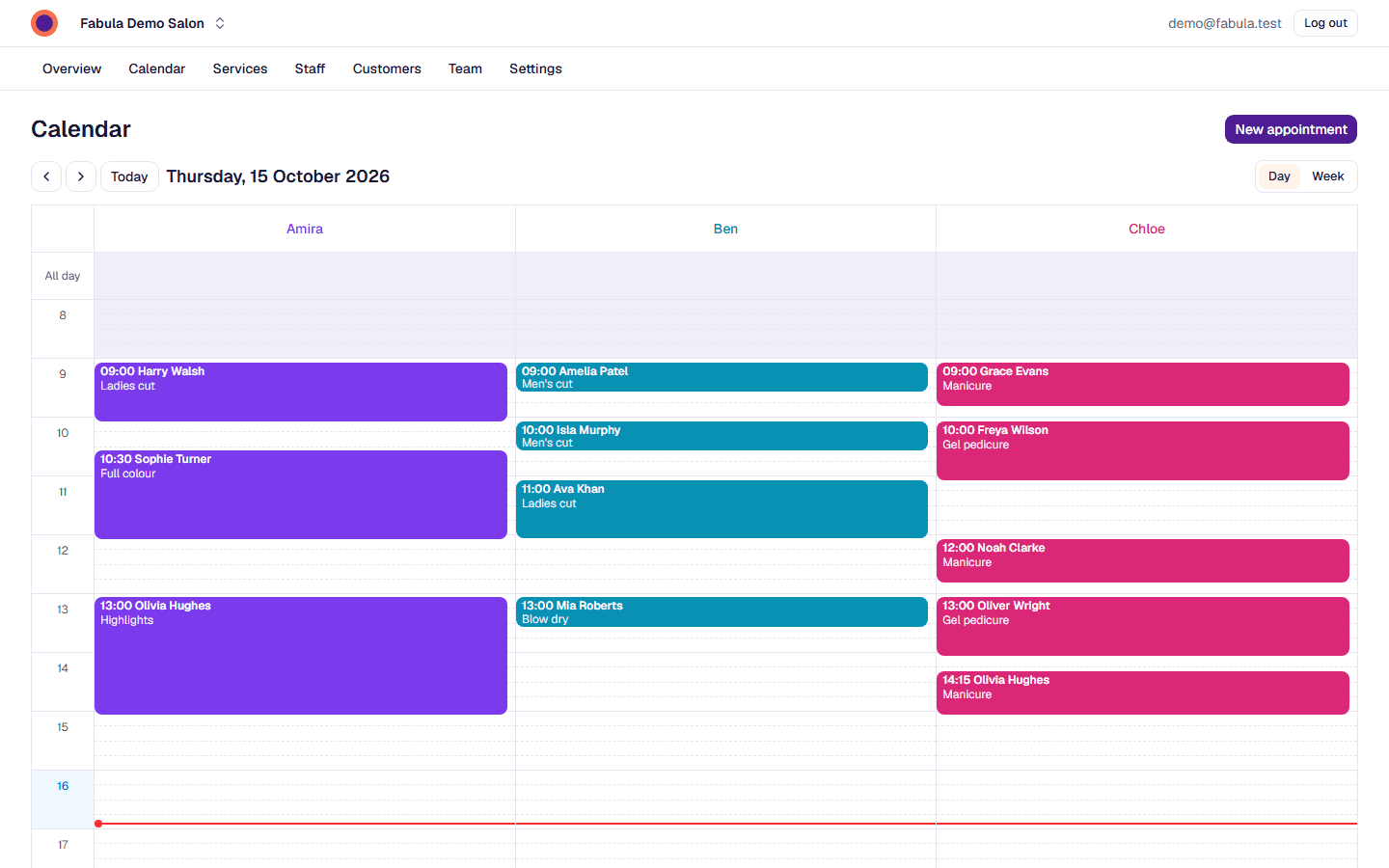The height and width of the screenshot is (868, 1389).
Task: Click the highlighted 16 hour label
Action: [63, 786]
